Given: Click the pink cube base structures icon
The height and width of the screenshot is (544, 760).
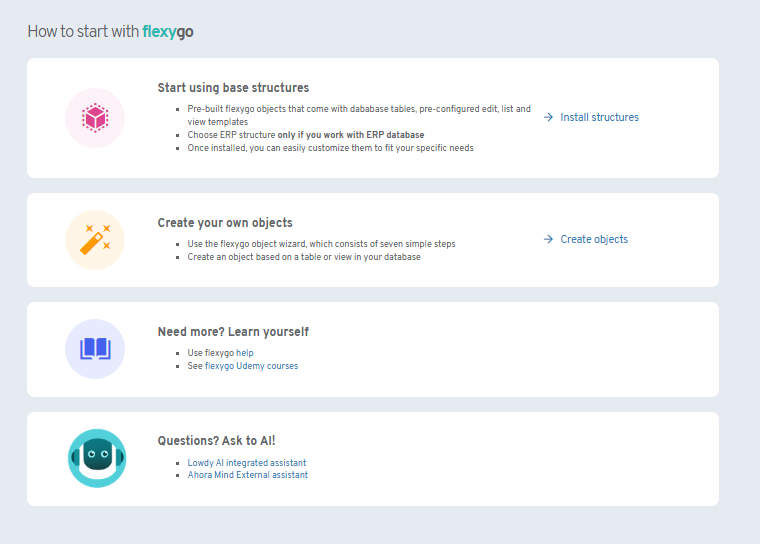Looking at the screenshot, I should pyautogui.click(x=95, y=118).
